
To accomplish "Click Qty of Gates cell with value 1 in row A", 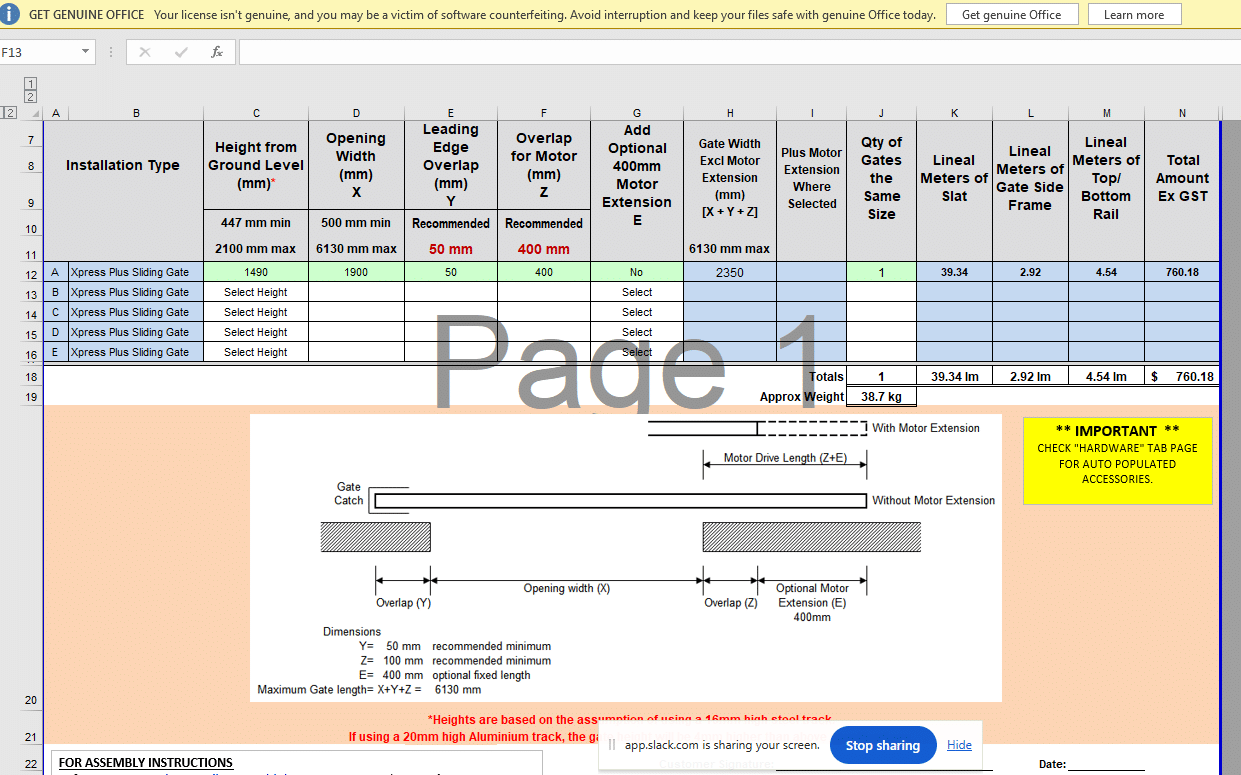I will 881,272.
